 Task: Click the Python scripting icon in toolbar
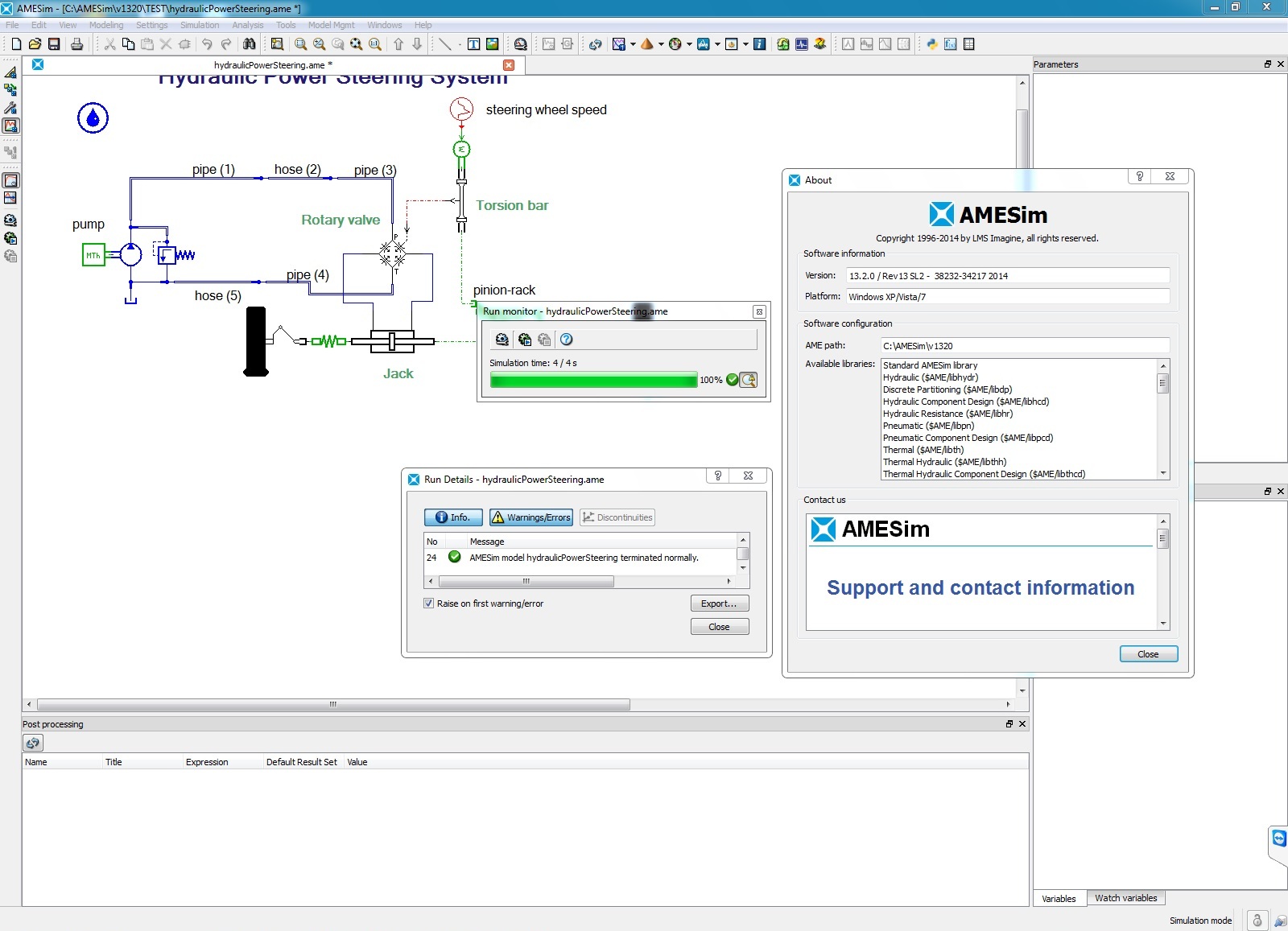click(x=931, y=44)
